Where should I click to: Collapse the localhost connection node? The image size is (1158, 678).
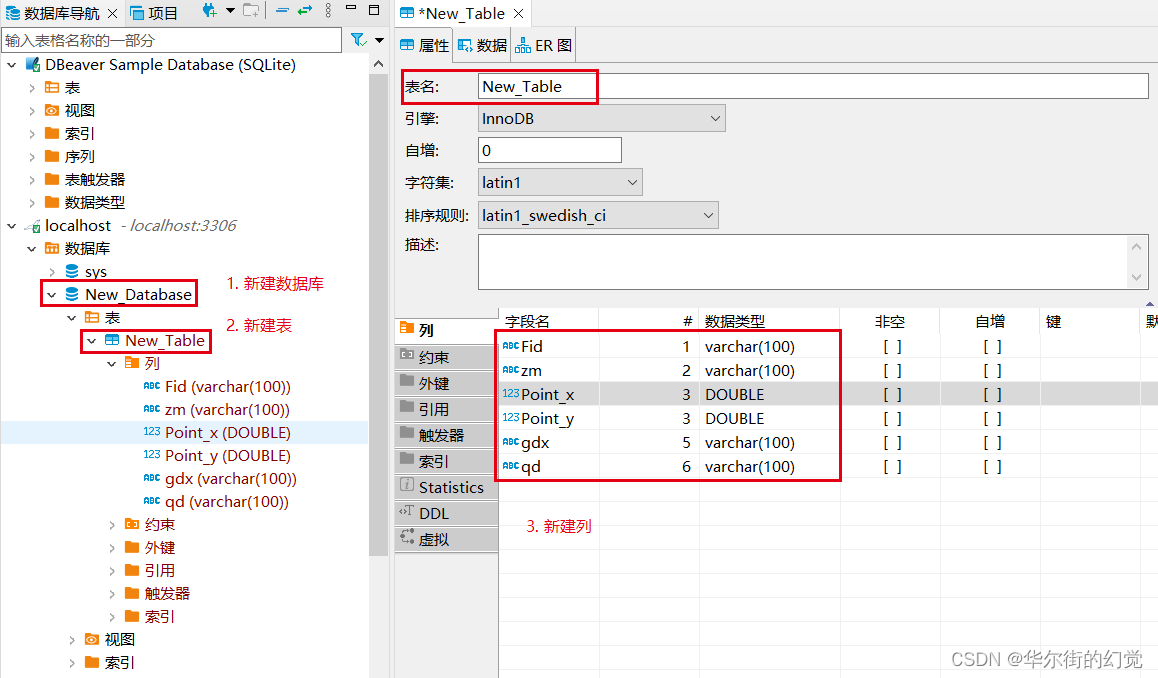[x=12, y=226]
